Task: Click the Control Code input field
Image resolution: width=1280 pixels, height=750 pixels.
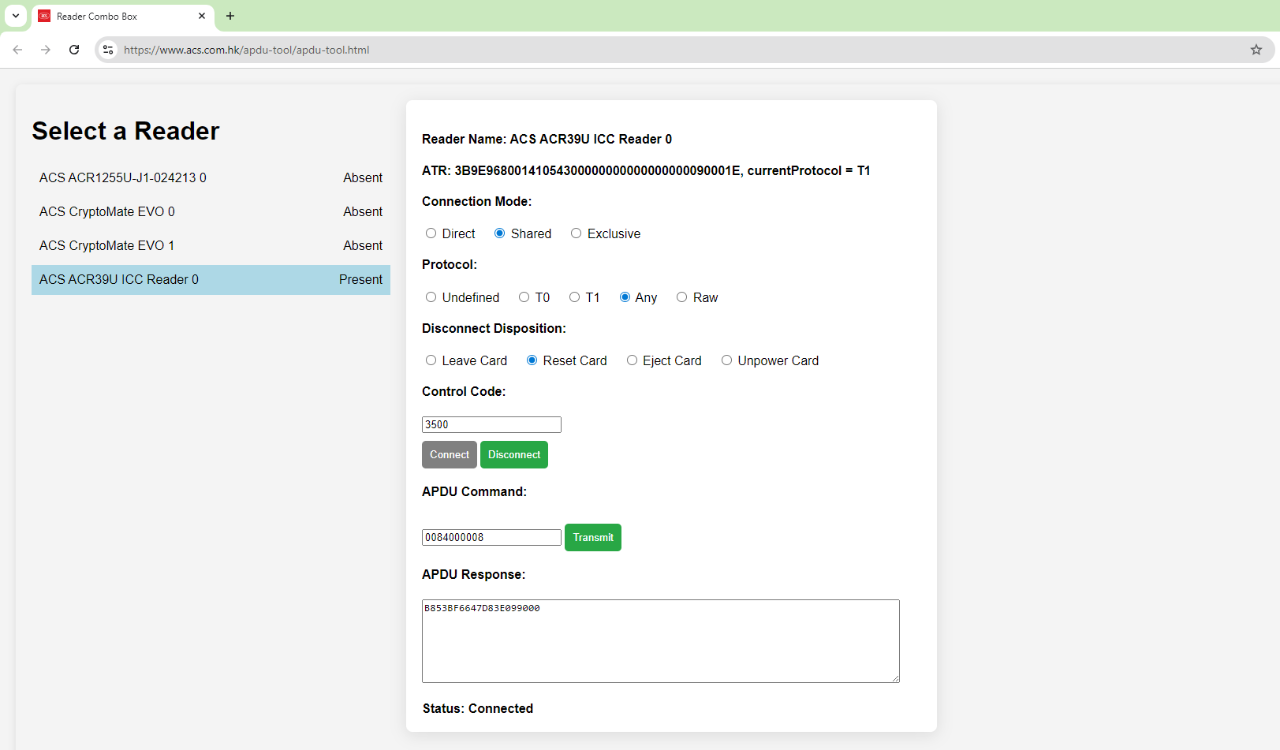Action: [491, 425]
